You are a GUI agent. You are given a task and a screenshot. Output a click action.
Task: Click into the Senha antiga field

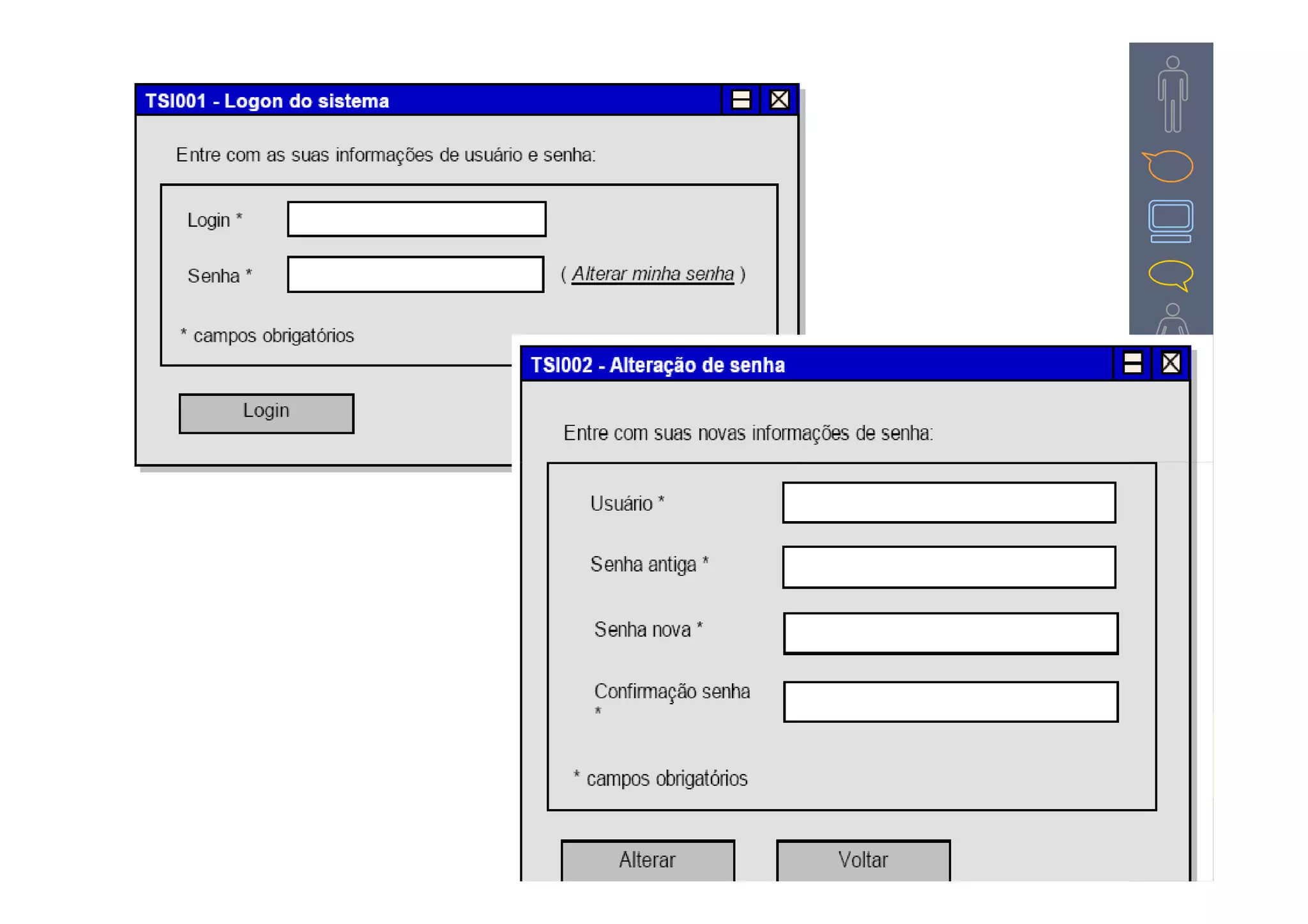pos(948,566)
